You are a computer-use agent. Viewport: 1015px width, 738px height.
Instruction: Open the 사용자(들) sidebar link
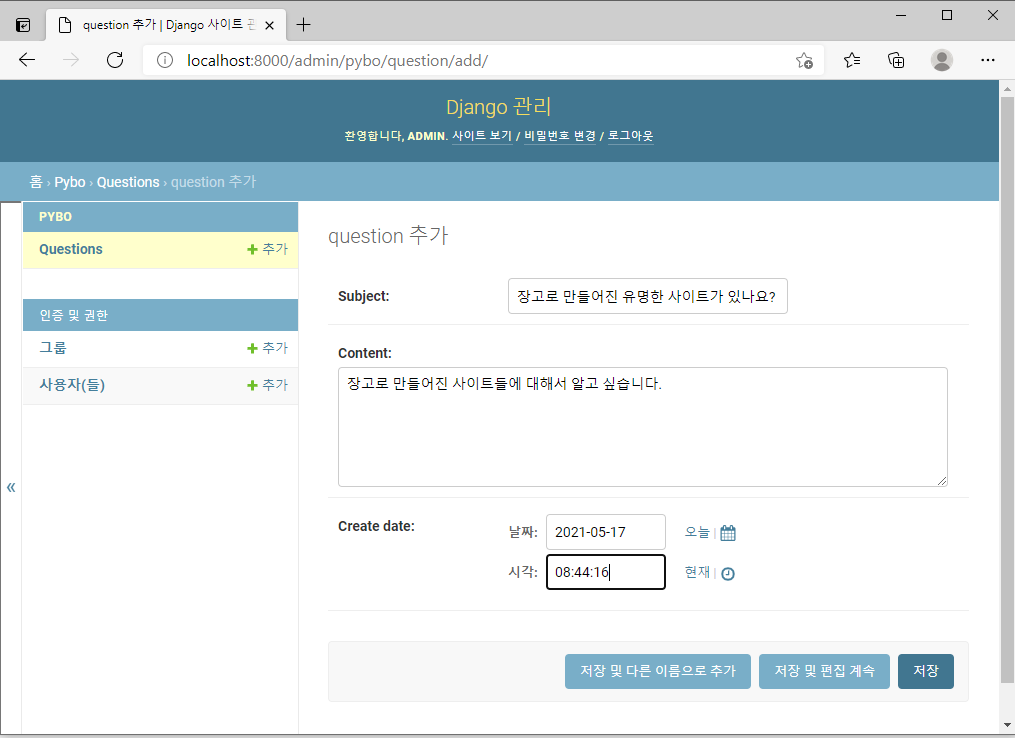[72, 385]
